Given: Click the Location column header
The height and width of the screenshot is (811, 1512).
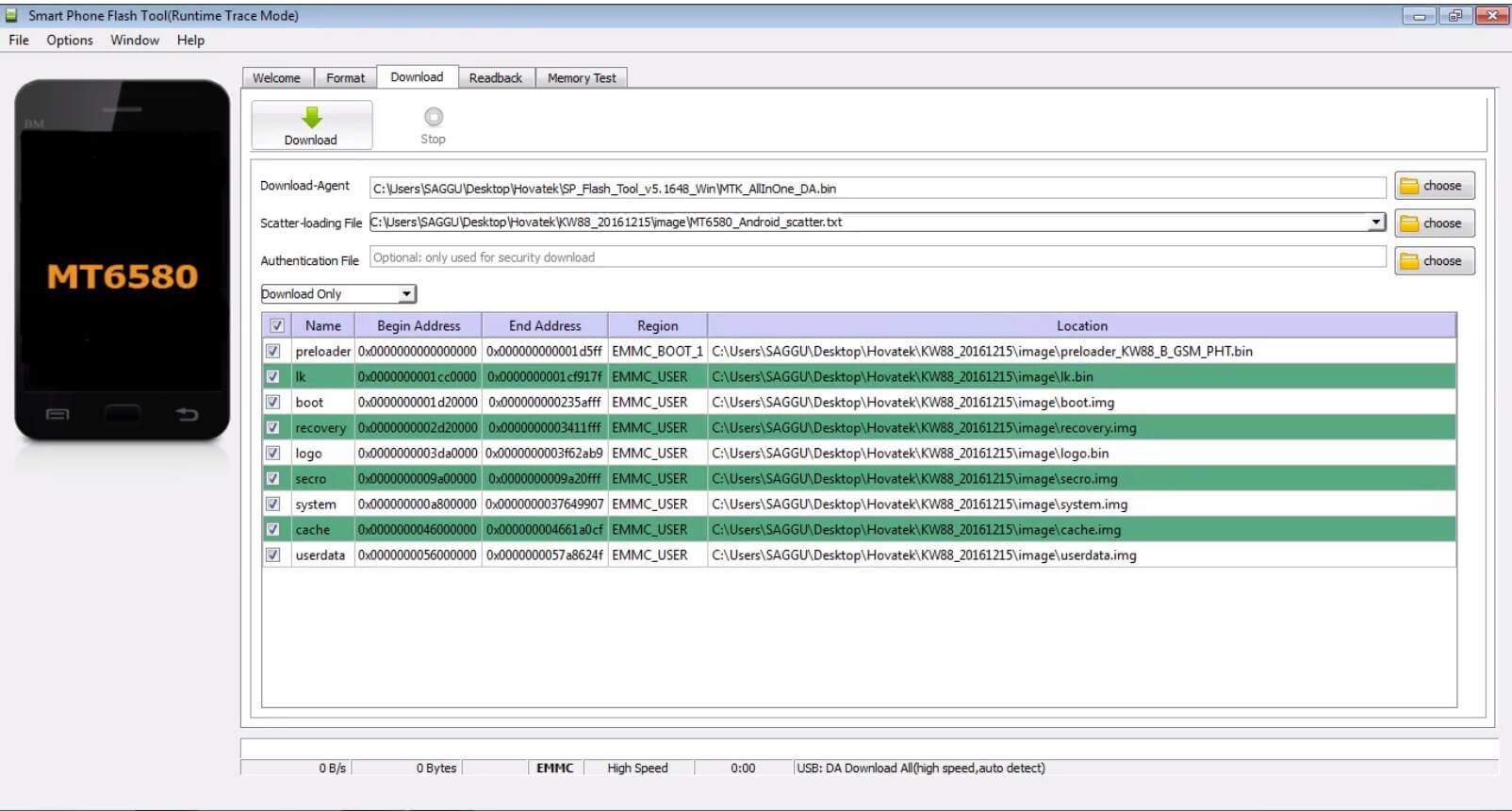Looking at the screenshot, I should 1081,325.
